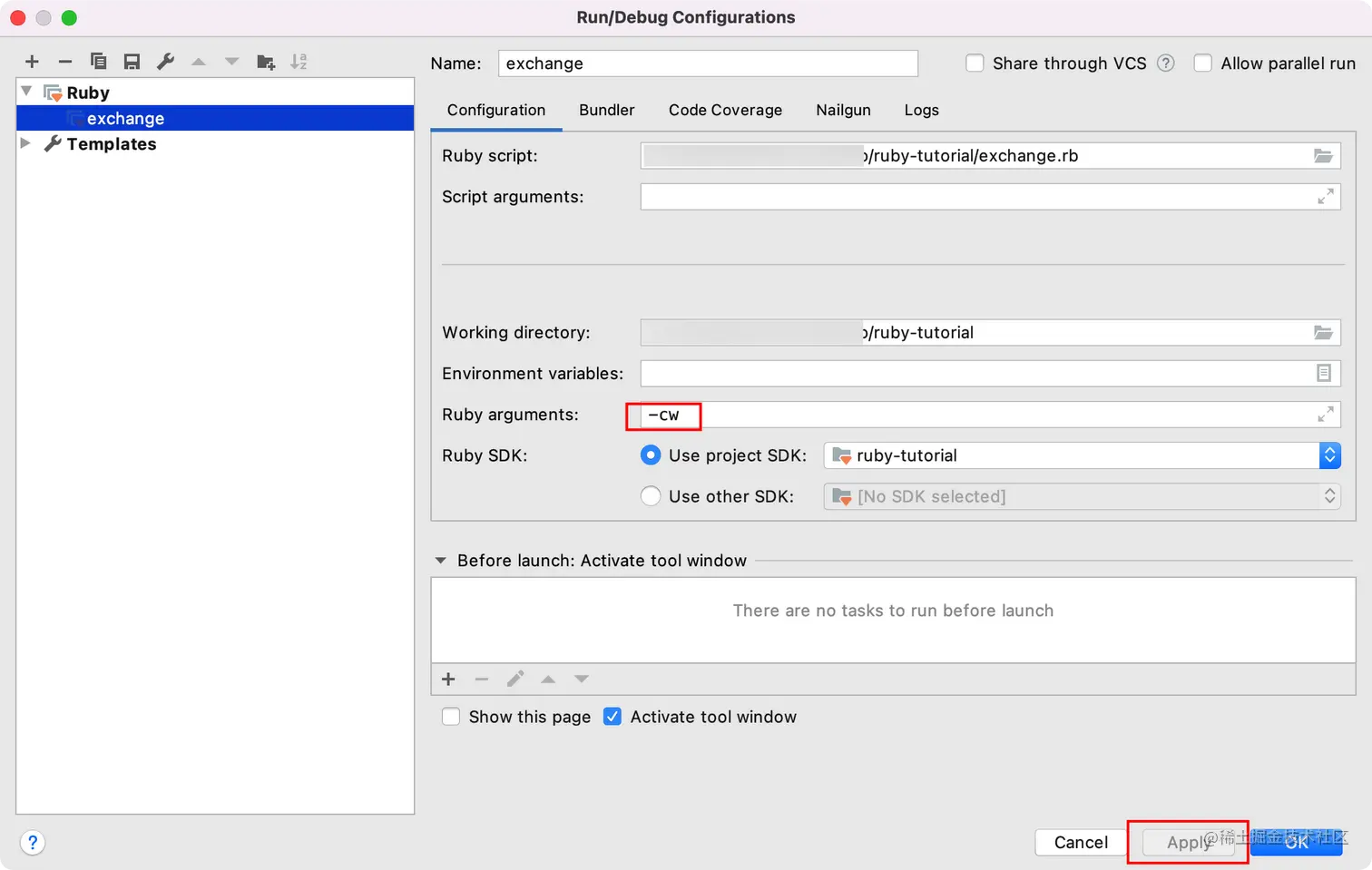
Task: Copy the selected configuration
Action: click(x=98, y=62)
